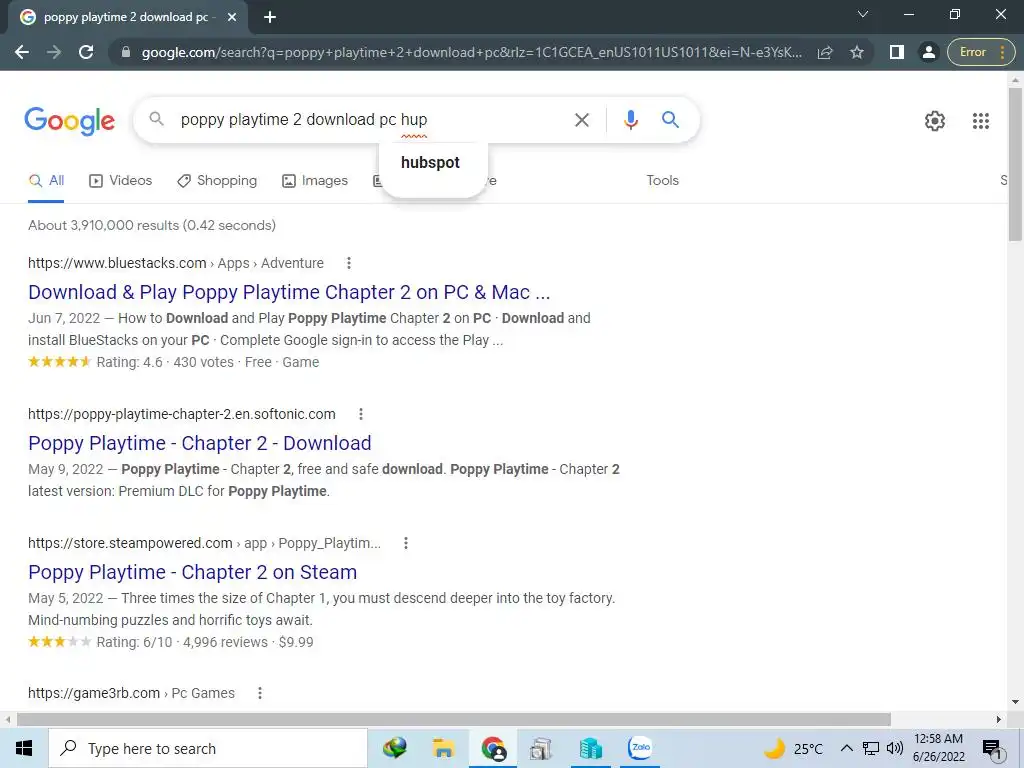The image size is (1024, 768).
Task: Open Download & Play Poppy Playtime link
Action: point(289,292)
